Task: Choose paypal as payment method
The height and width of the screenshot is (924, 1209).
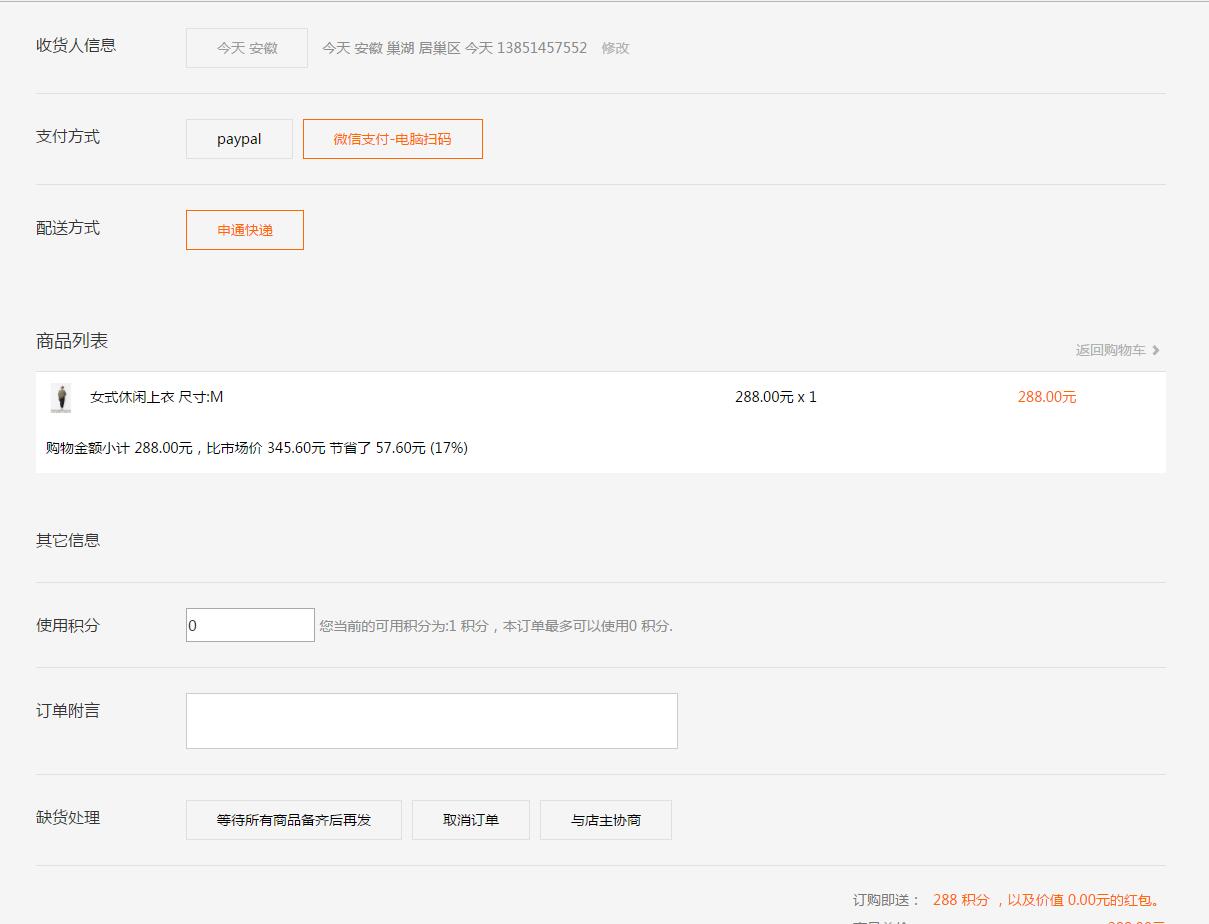Action: click(x=239, y=139)
